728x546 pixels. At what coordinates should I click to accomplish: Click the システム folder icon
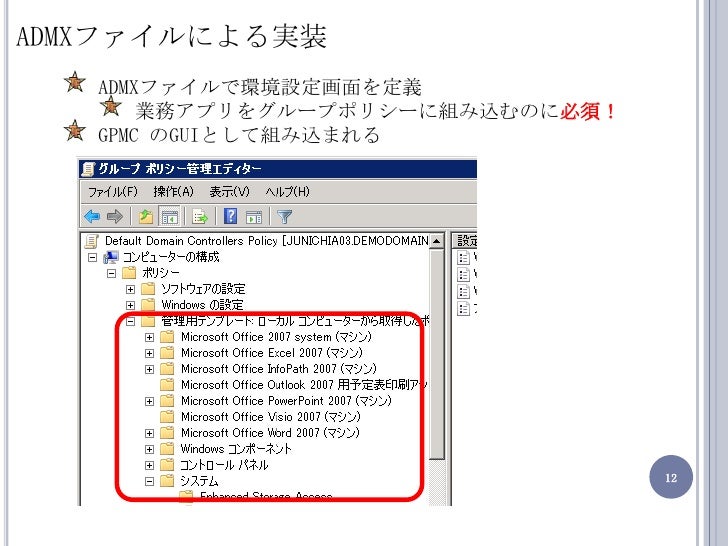click(x=167, y=481)
